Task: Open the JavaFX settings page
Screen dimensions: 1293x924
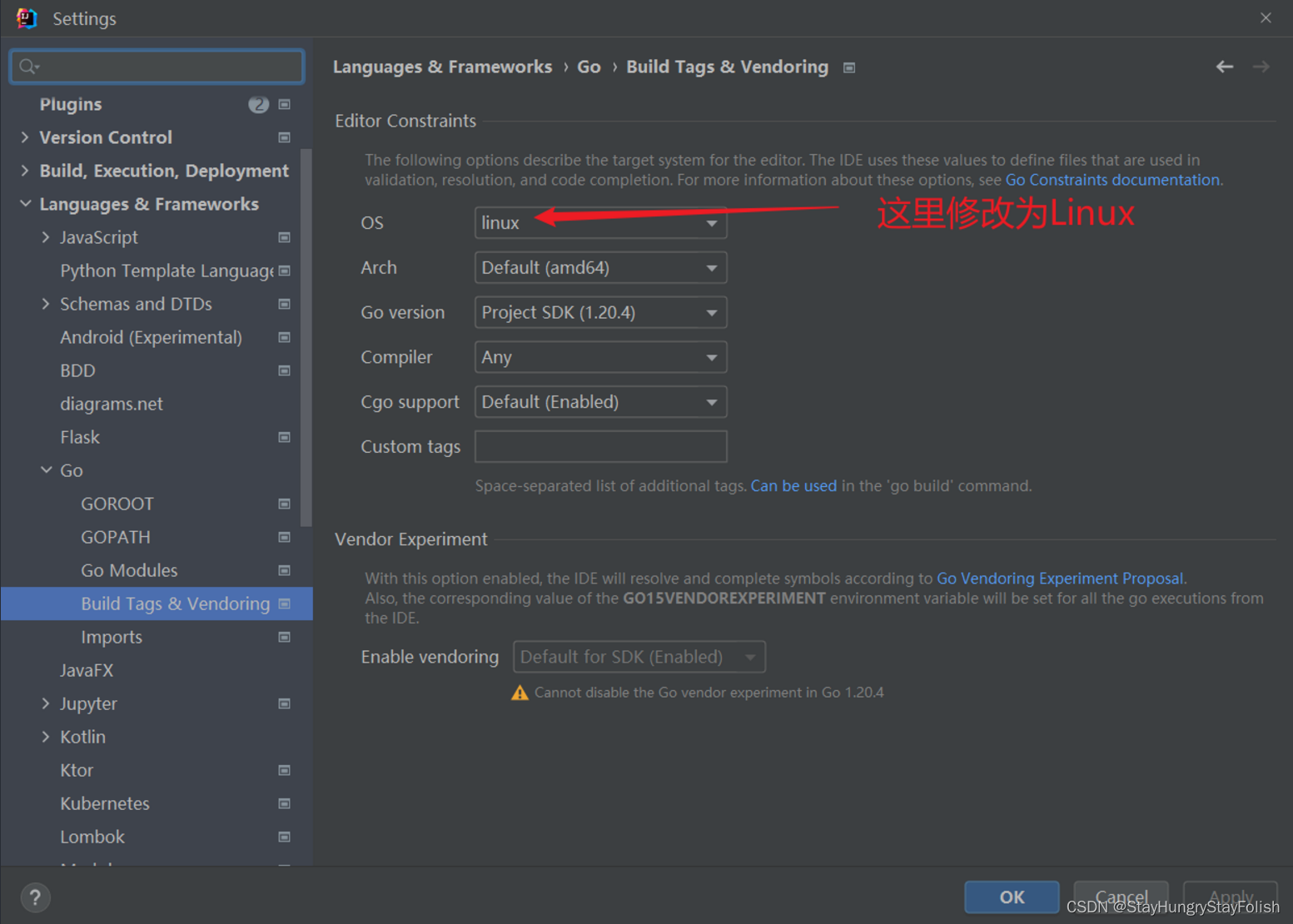Action: pyautogui.click(x=87, y=670)
